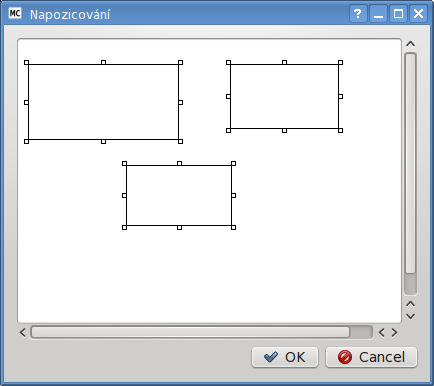Screen dimensions: 434x386
Task: Select the bottom-middle handle of the lower center rectangle
Action: [180, 227]
